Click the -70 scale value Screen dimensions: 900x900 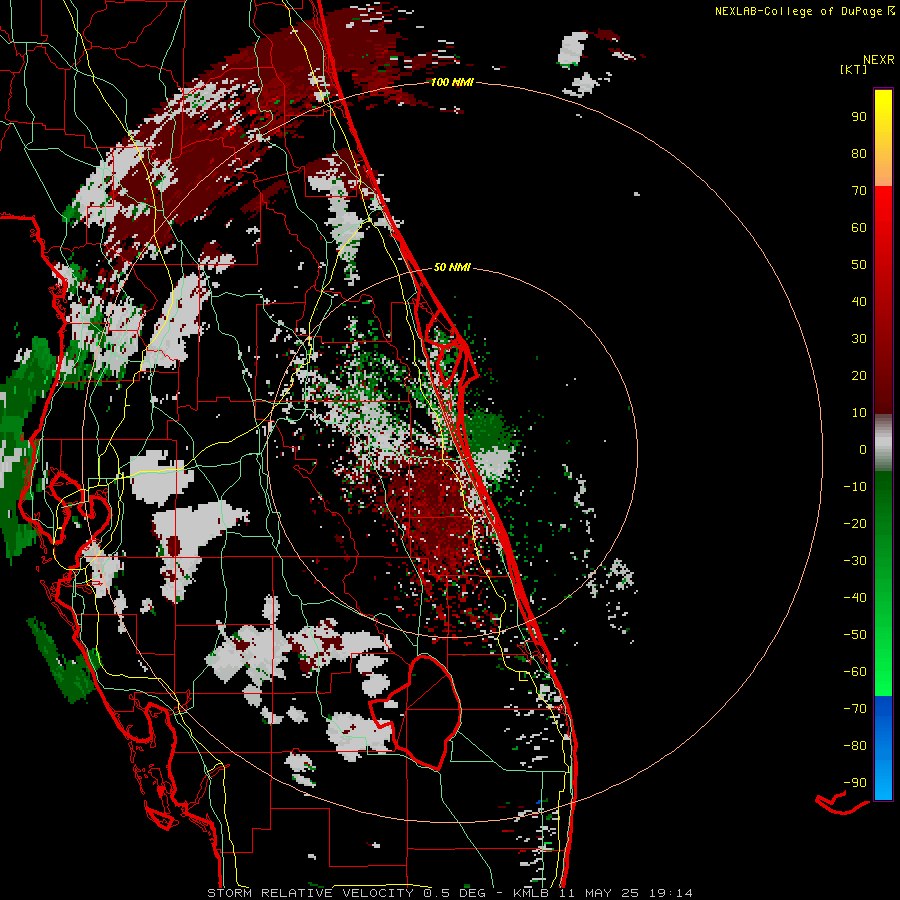point(855,709)
